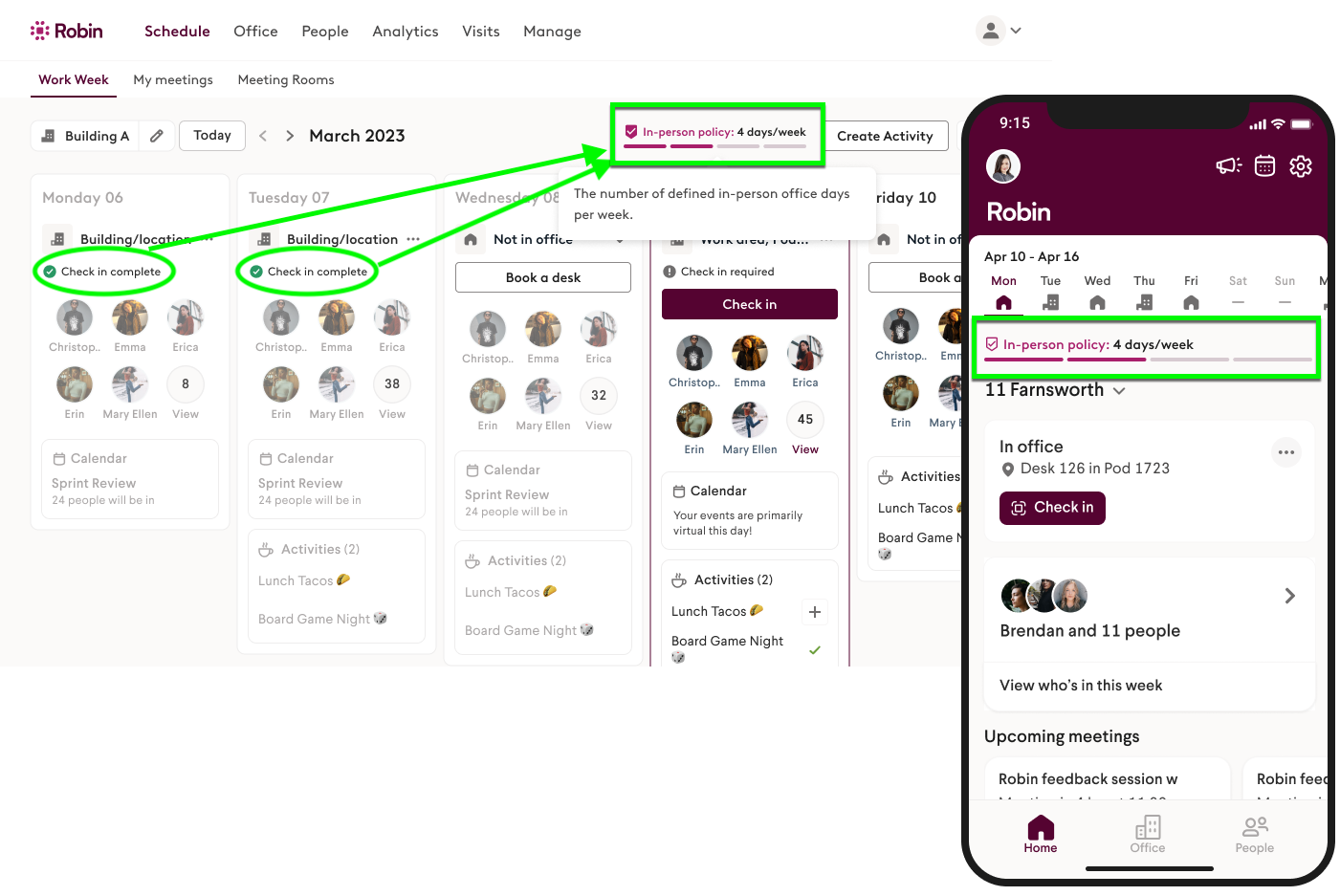This screenshot has height=896, width=1340.
Task: Tap the Office icon in bottom navigation
Action: 1148,834
